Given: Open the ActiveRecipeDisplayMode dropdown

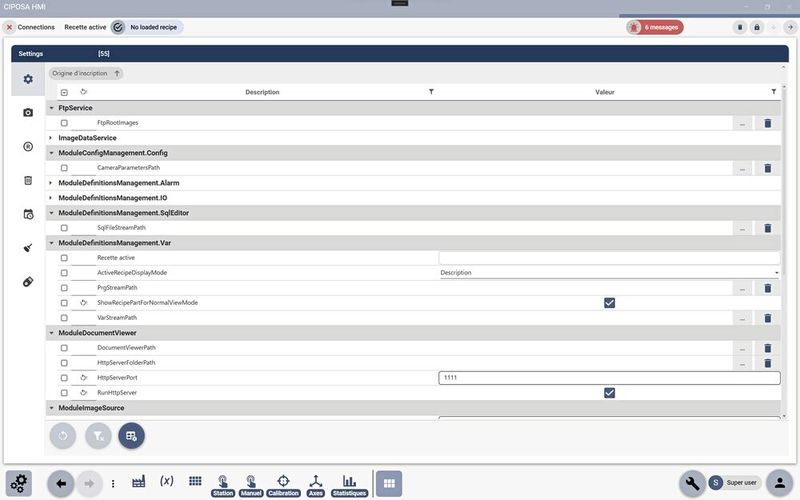Looking at the screenshot, I should (x=609, y=273).
